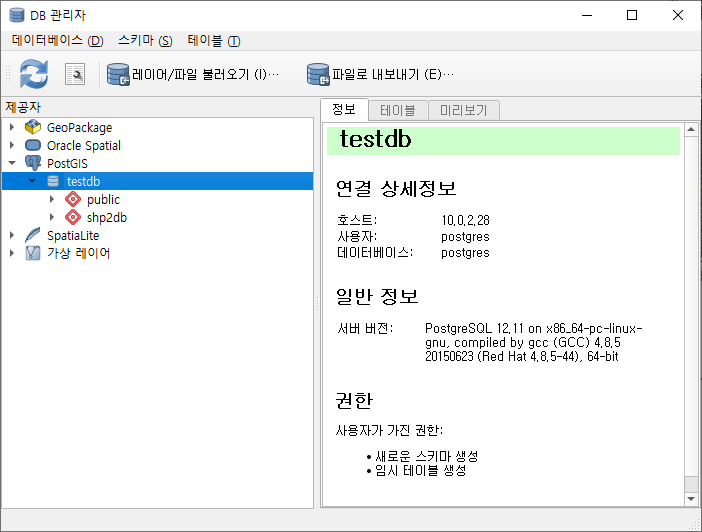Minimize the DB 관리자 window
The height and width of the screenshot is (532, 702).
[x=587, y=15]
